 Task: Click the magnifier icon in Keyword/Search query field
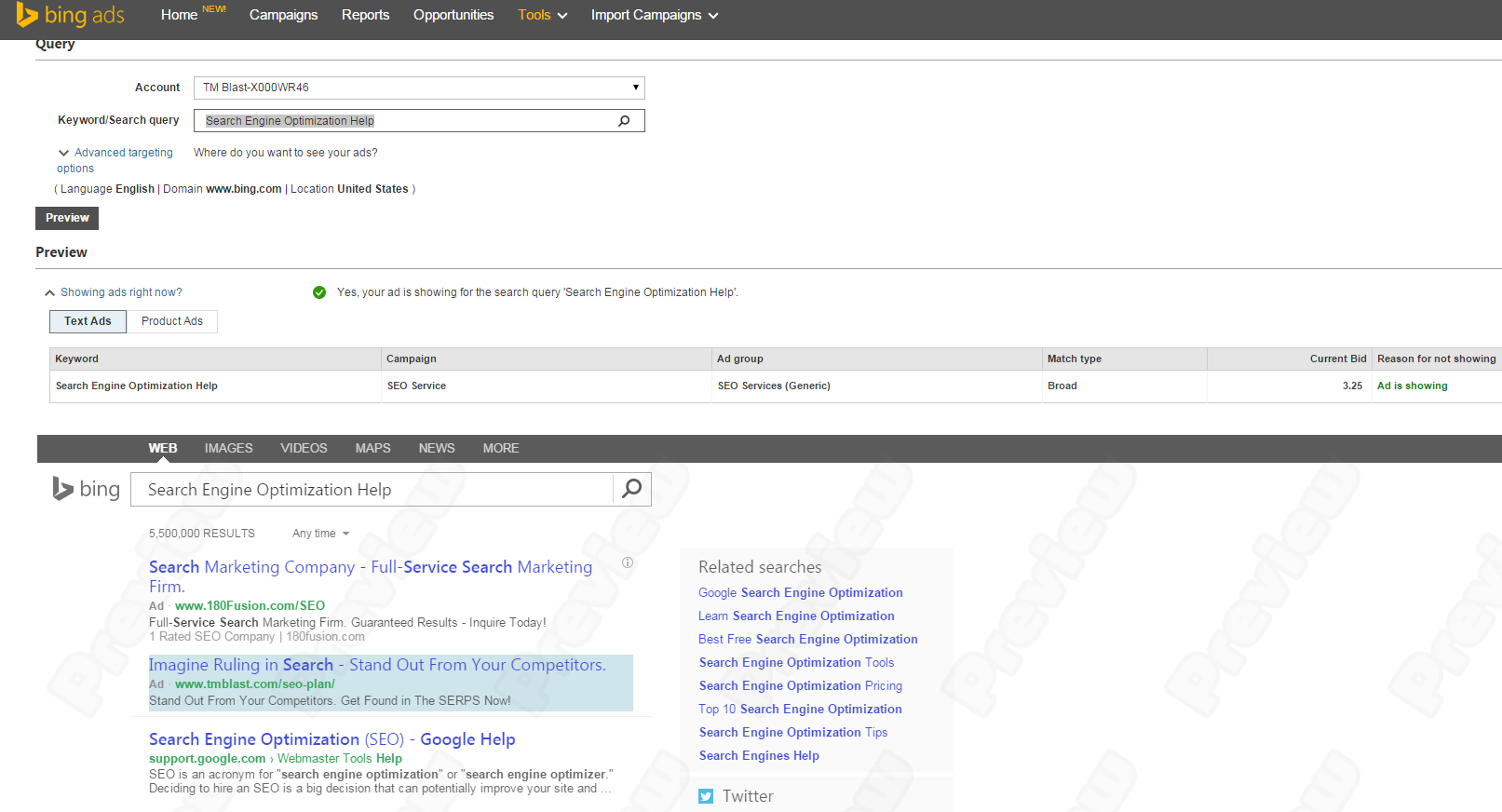pos(624,121)
